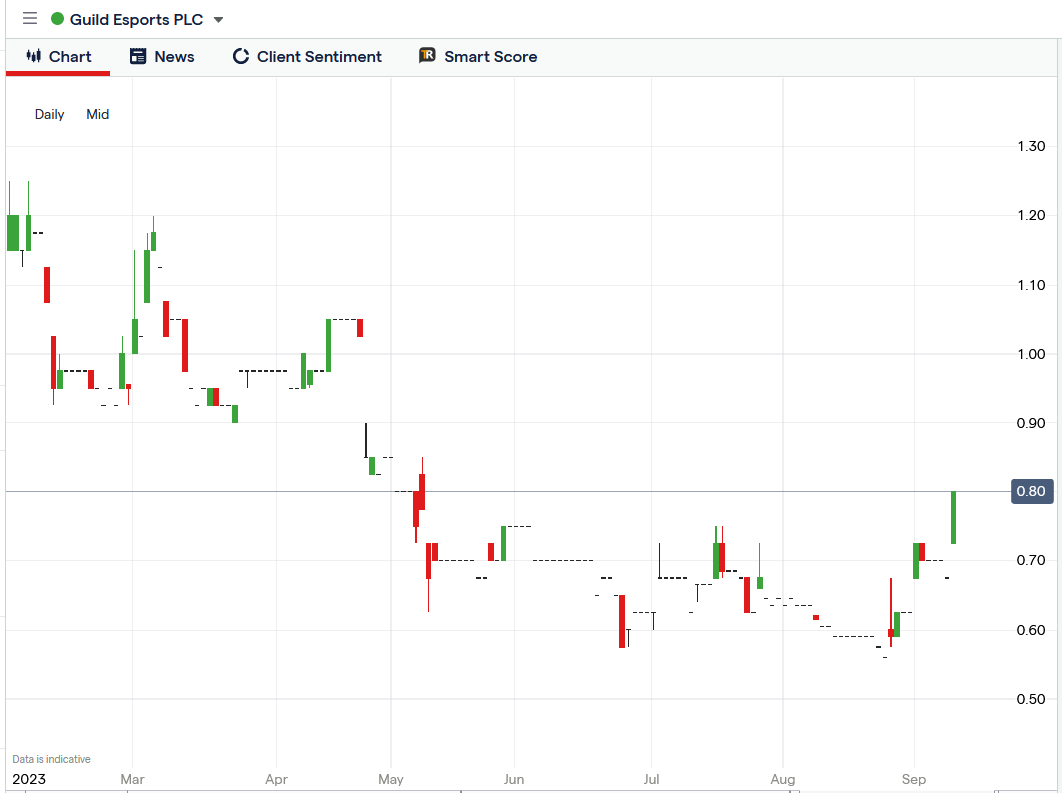Click the May label on time axis

pos(391,779)
